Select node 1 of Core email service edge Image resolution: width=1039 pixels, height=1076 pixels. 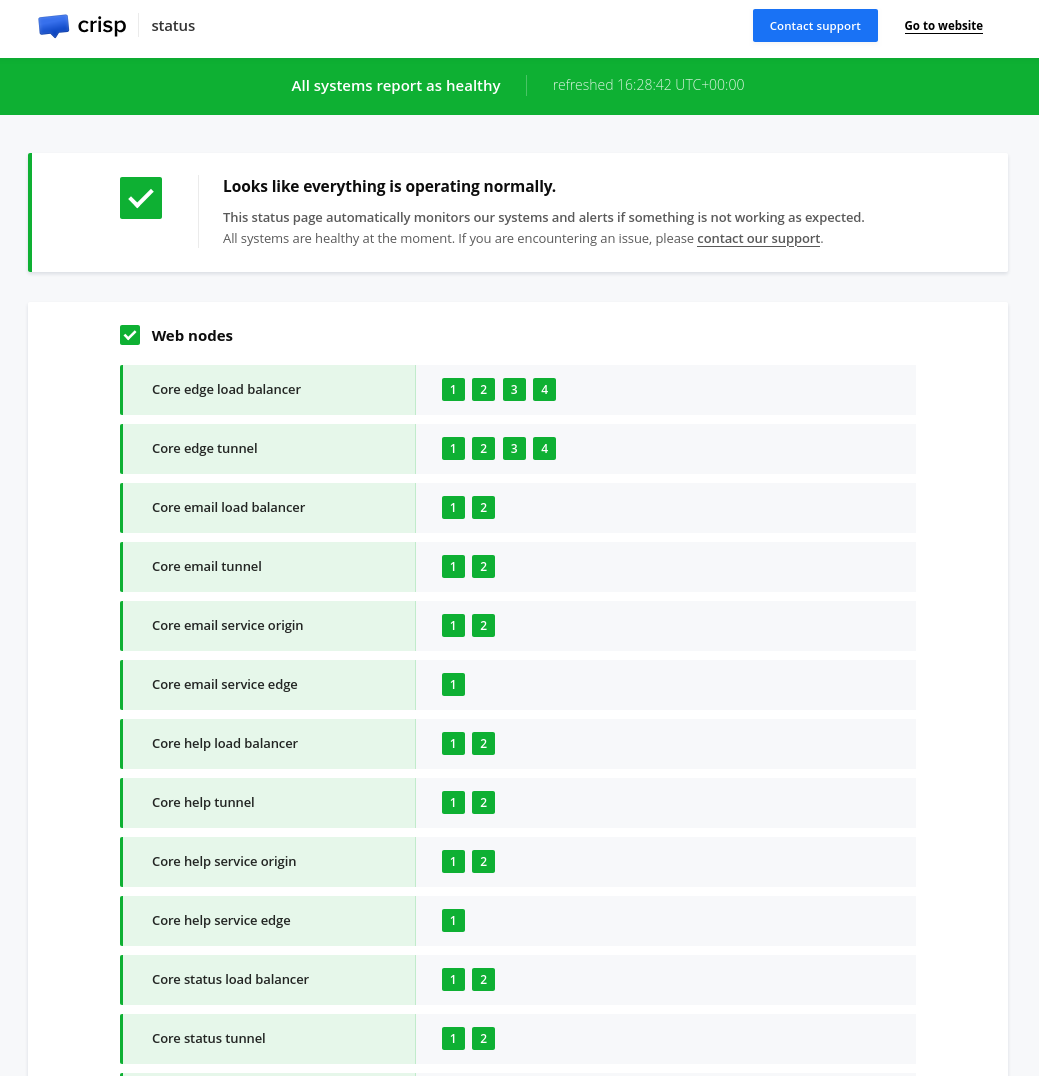tap(453, 685)
